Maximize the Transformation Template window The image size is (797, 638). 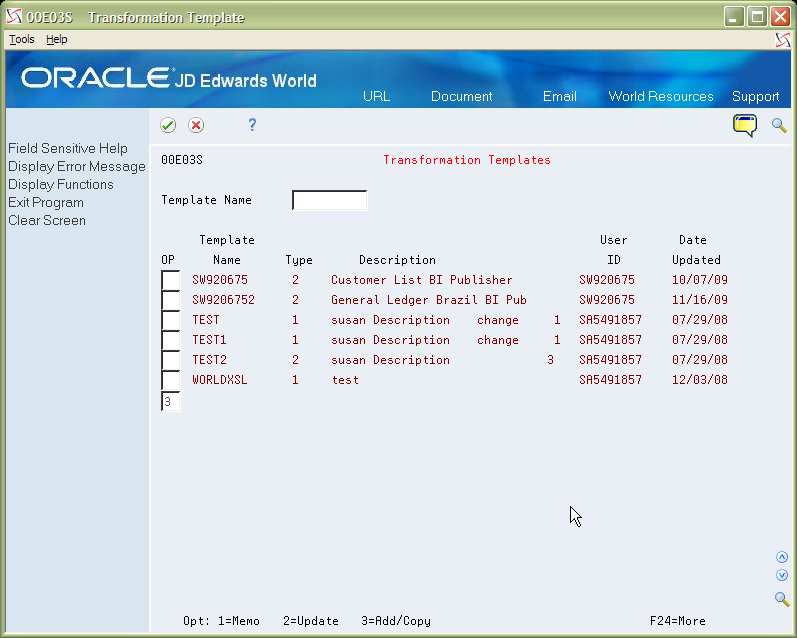click(x=757, y=17)
